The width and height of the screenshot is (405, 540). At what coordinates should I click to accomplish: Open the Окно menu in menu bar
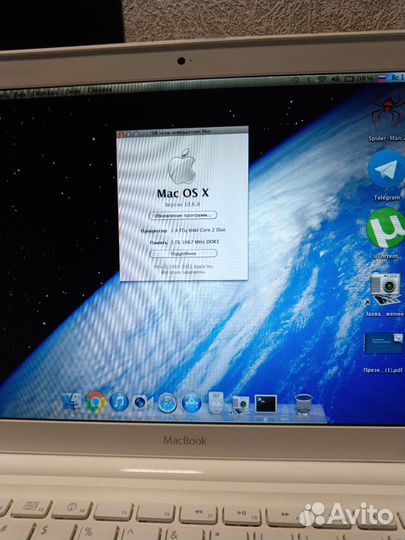73,92
